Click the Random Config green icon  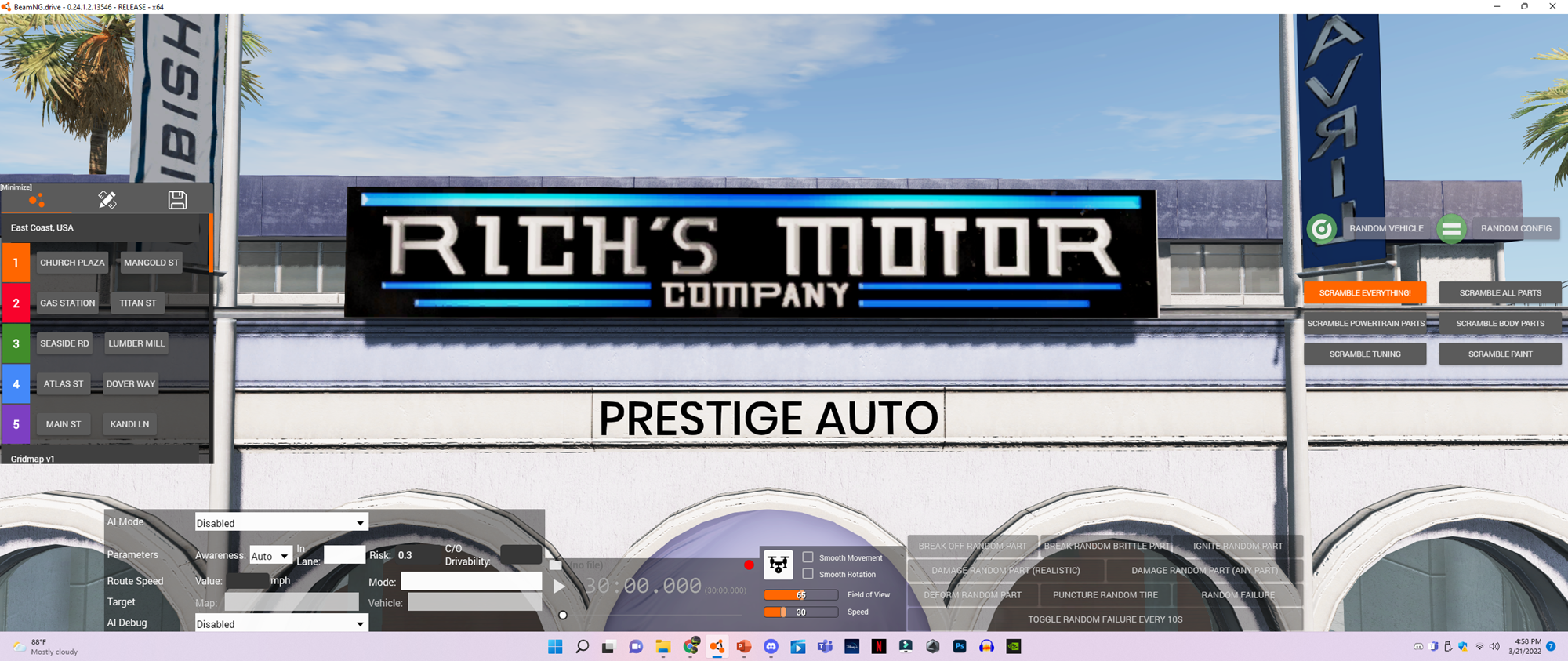tap(1451, 229)
